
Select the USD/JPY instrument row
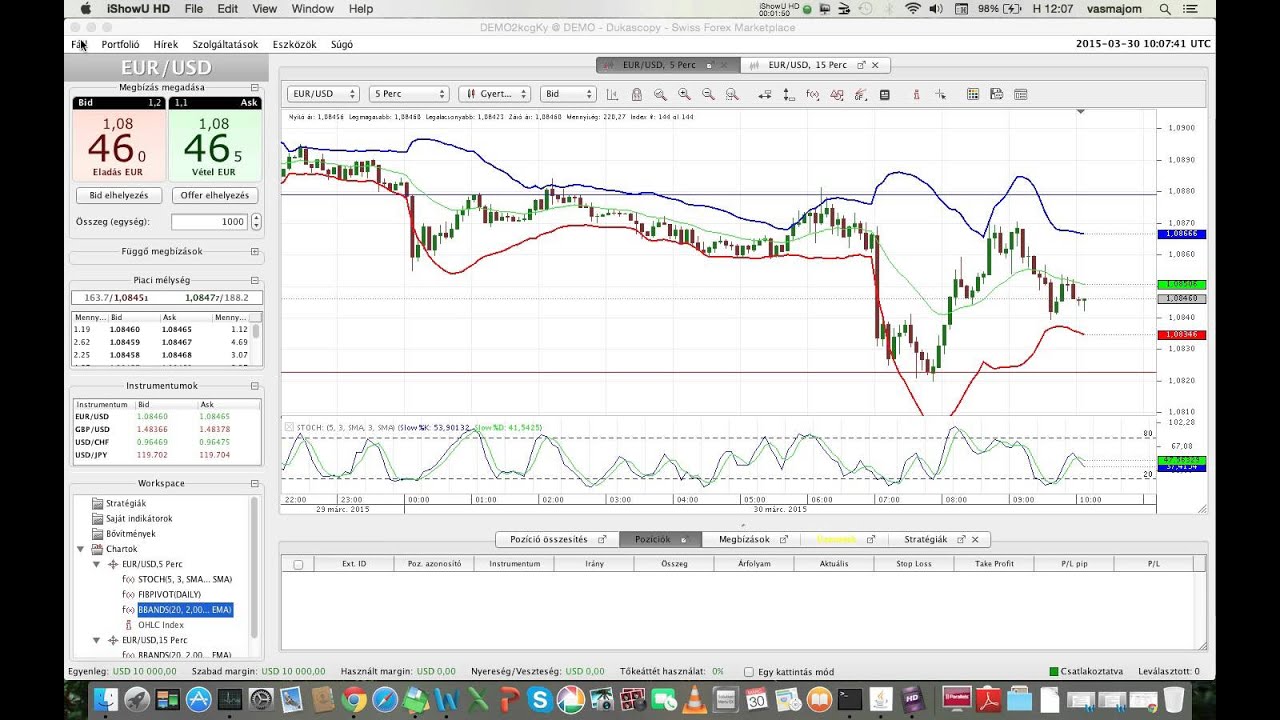point(166,455)
